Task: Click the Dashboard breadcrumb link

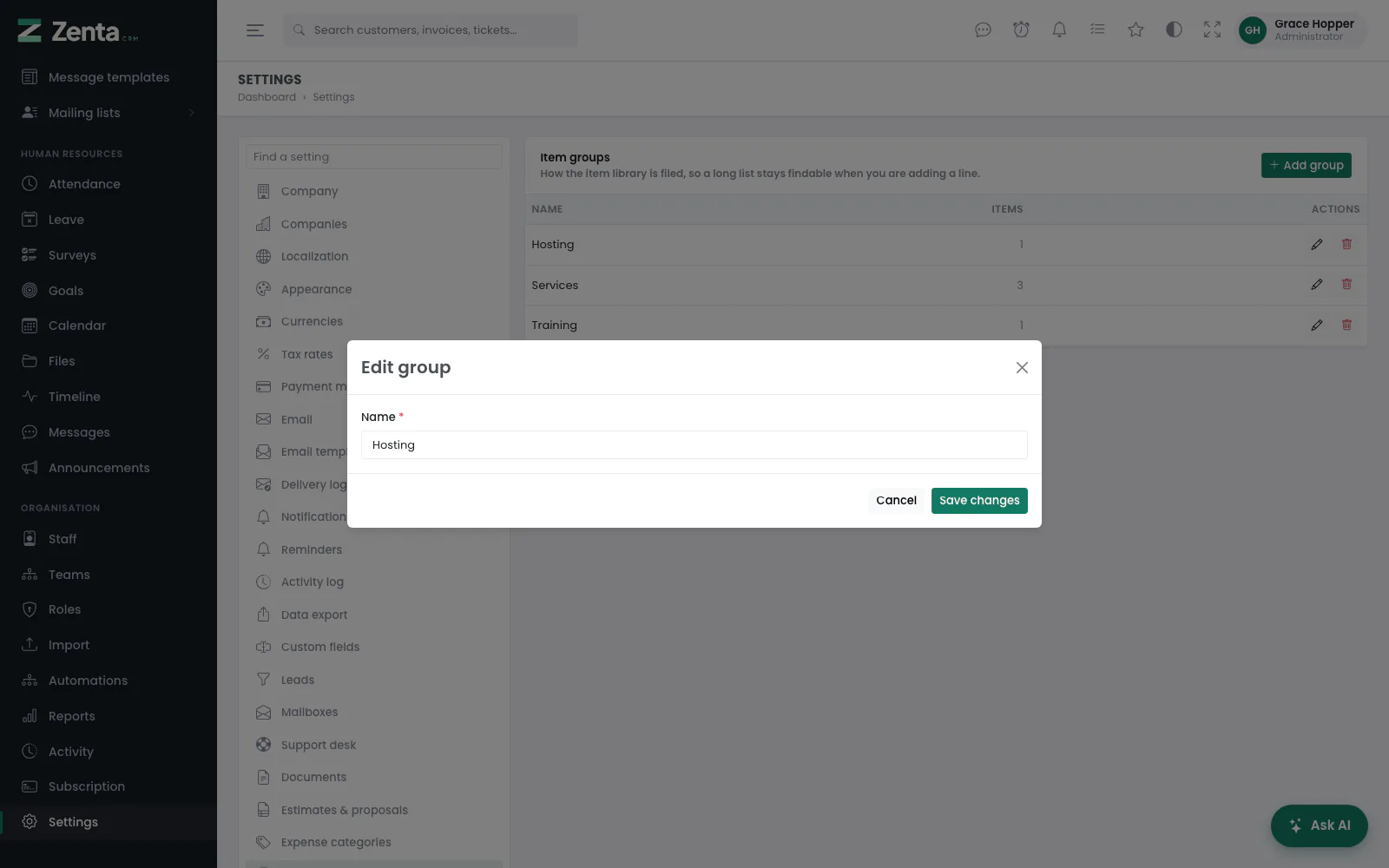Action: click(267, 97)
